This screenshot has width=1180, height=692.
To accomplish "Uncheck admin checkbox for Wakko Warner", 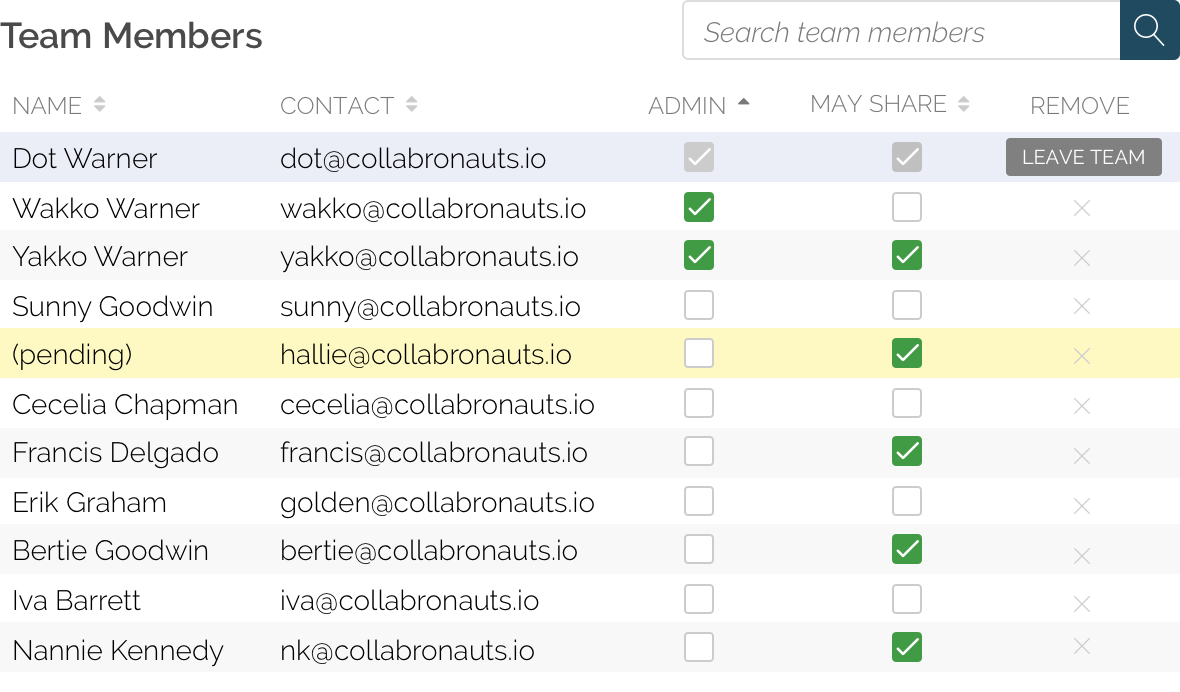I will click(x=698, y=207).
